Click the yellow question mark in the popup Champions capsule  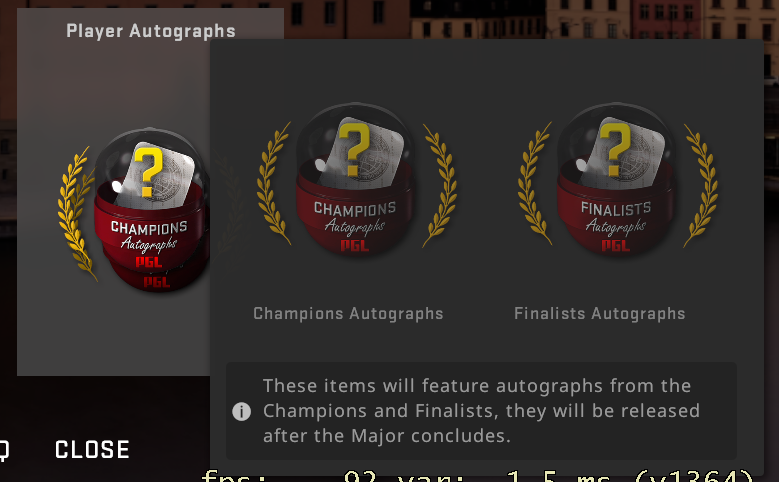[x=354, y=149]
